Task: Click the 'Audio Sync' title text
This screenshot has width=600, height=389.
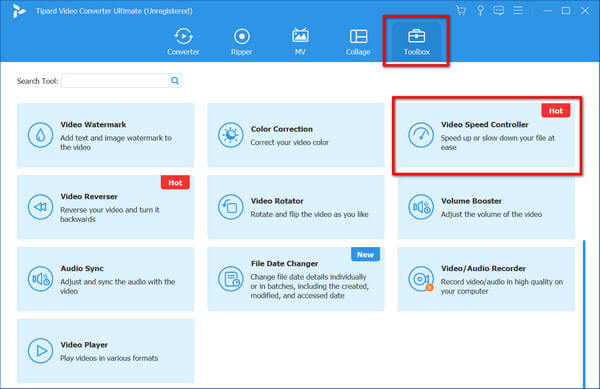Action: (x=82, y=269)
